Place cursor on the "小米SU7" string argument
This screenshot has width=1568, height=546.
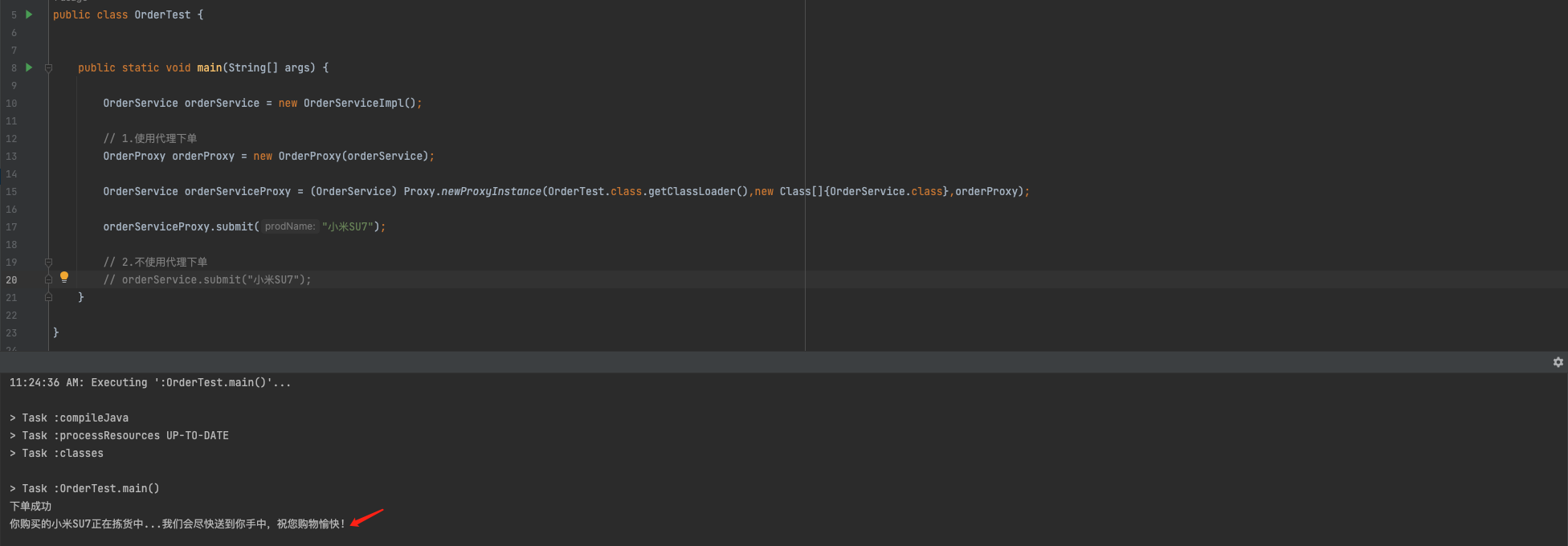[347, 226]
